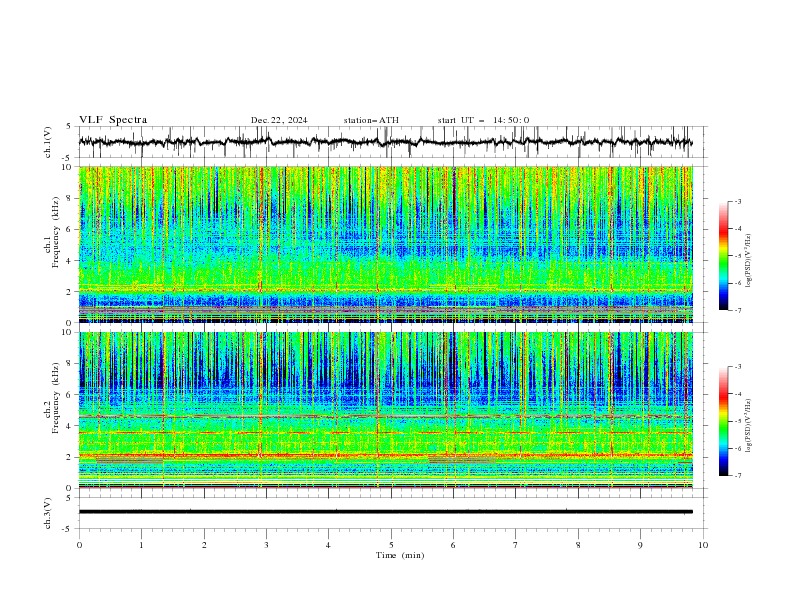
Task: Click the "2" minute tick label
Action: (x=204, y=545)
